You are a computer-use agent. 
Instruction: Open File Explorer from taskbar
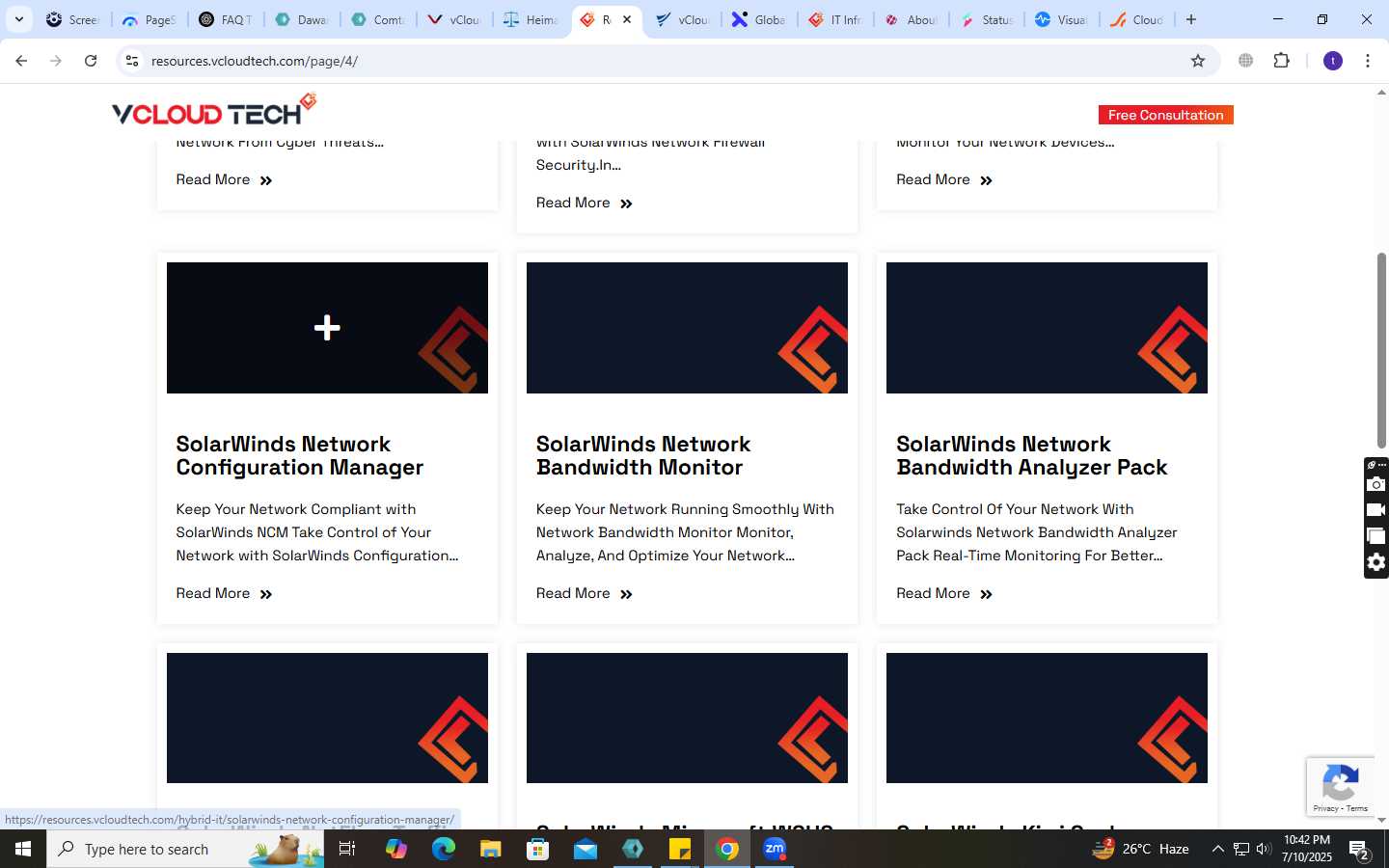(x=491, y=849)
